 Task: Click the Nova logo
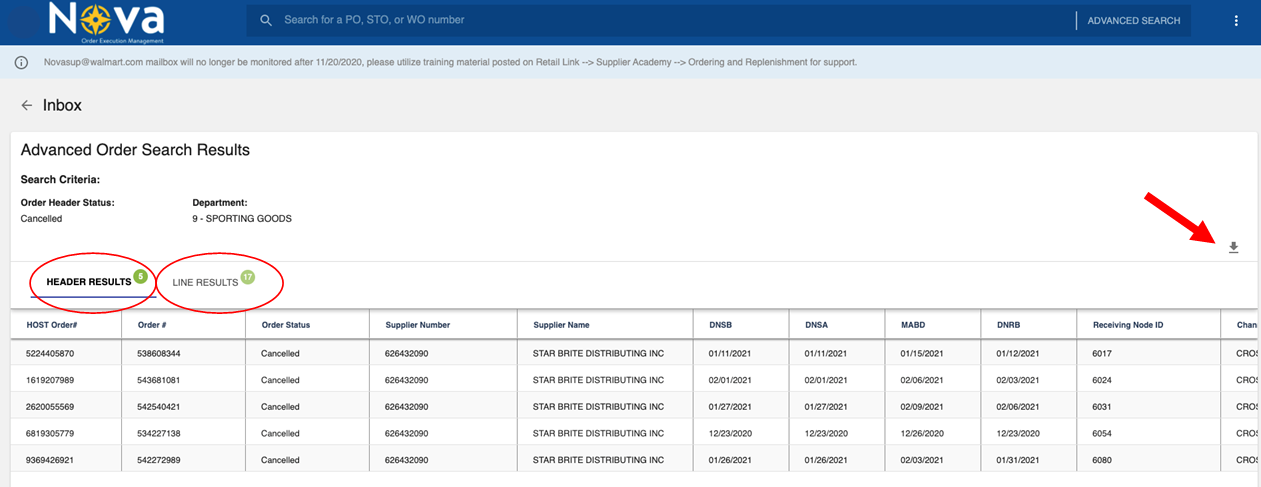pyautogui.click(x=105, y=22)
